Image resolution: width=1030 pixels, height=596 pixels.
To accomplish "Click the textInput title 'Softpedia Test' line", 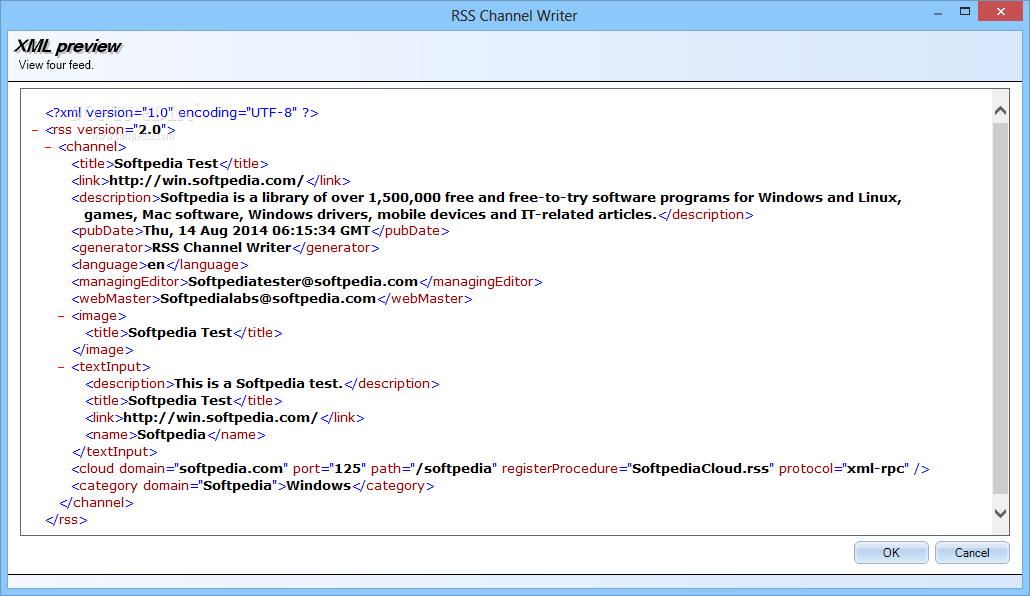I will [x=184, y=401].
